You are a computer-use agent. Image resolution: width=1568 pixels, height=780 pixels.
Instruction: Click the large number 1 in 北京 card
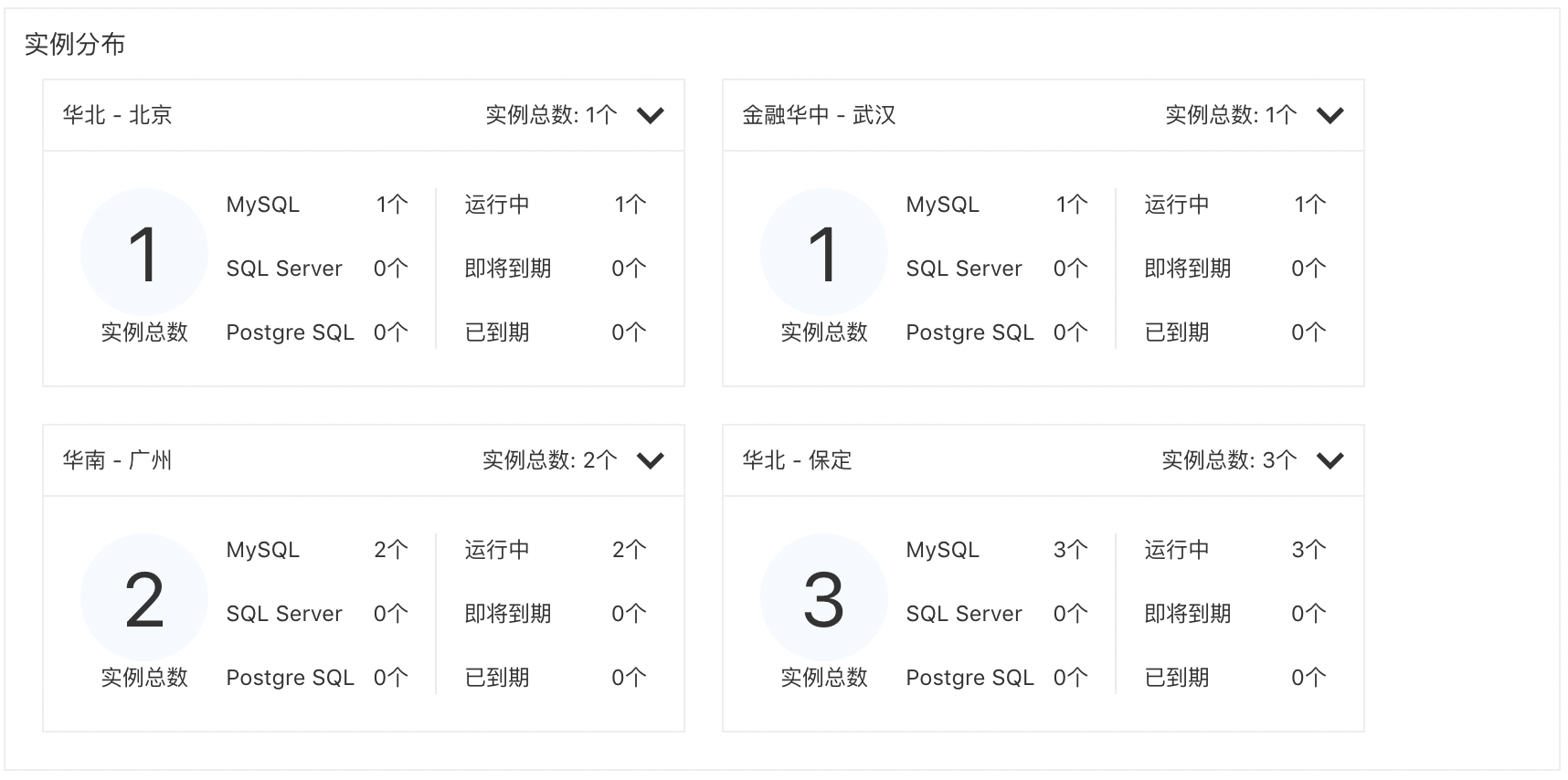click(x=143, y=255)
